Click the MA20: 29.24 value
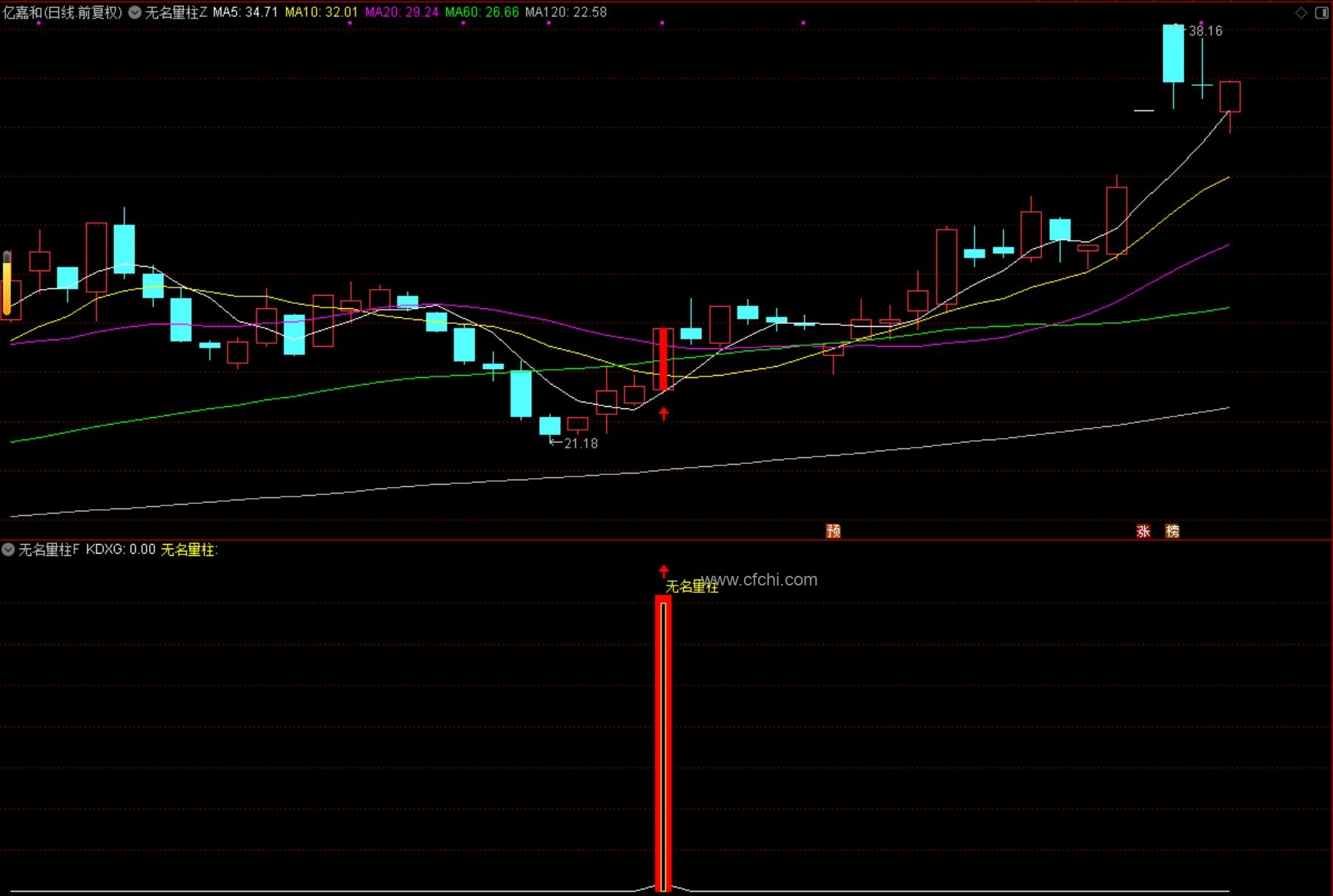1333x896 pixels. [x=402, y=12]
